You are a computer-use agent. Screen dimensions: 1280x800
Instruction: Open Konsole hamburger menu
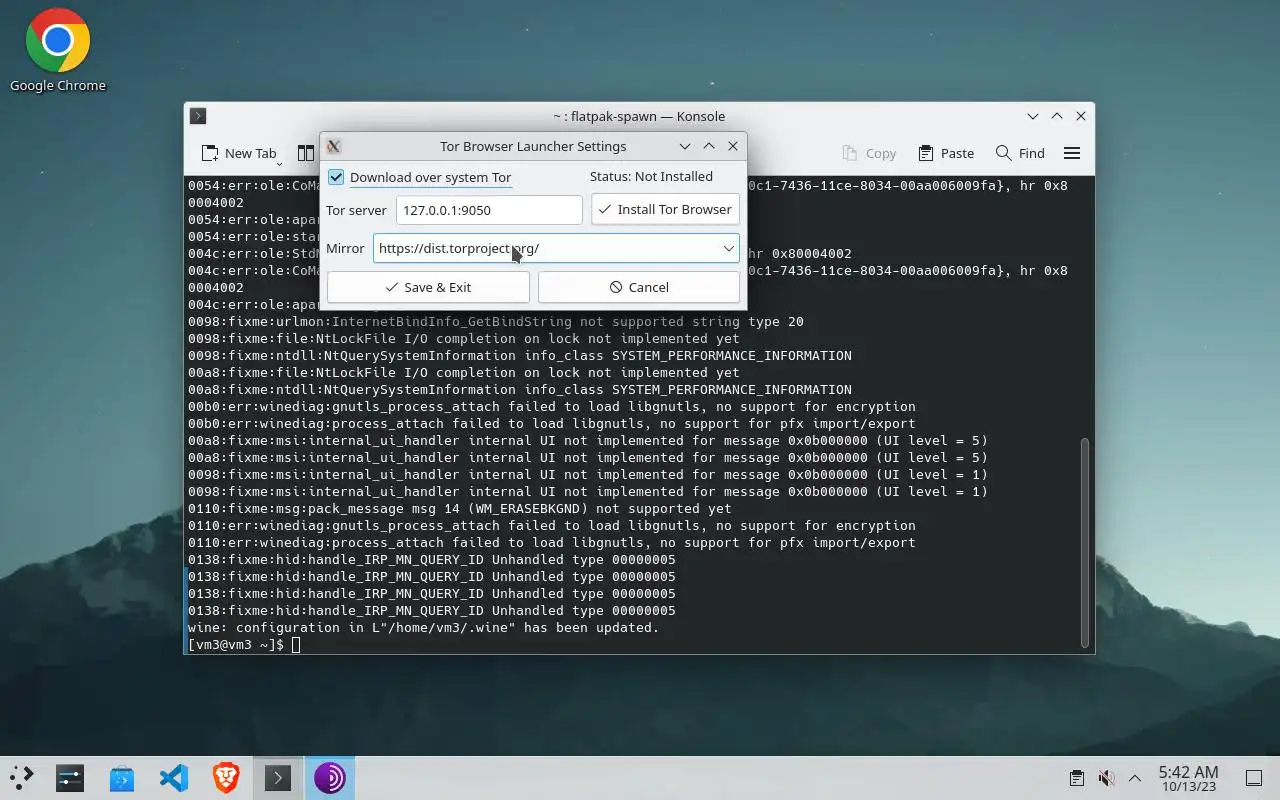point(1072,153)
